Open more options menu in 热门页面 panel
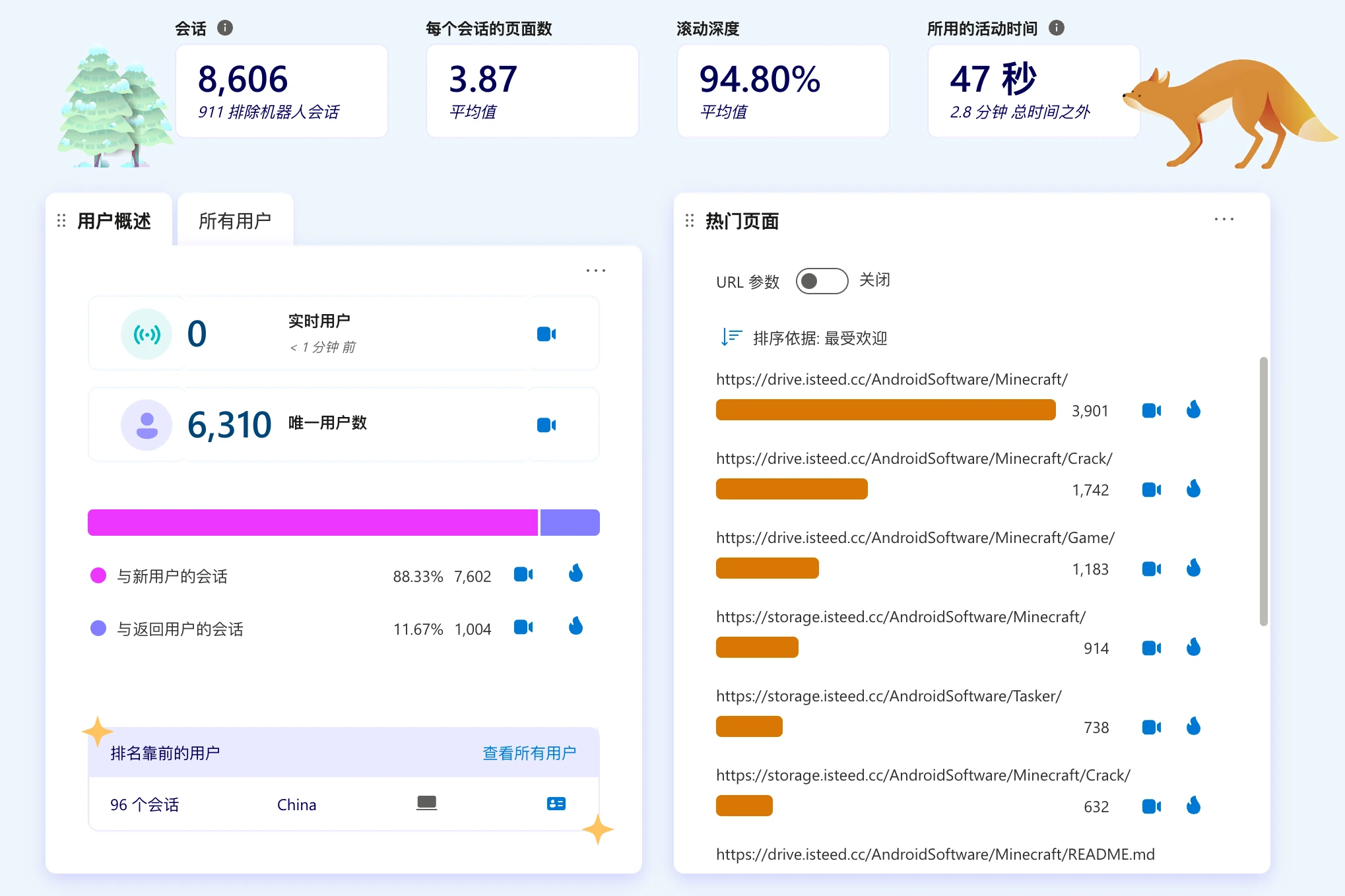This screenshot has height=896, width=1345. click(1224, 220)
